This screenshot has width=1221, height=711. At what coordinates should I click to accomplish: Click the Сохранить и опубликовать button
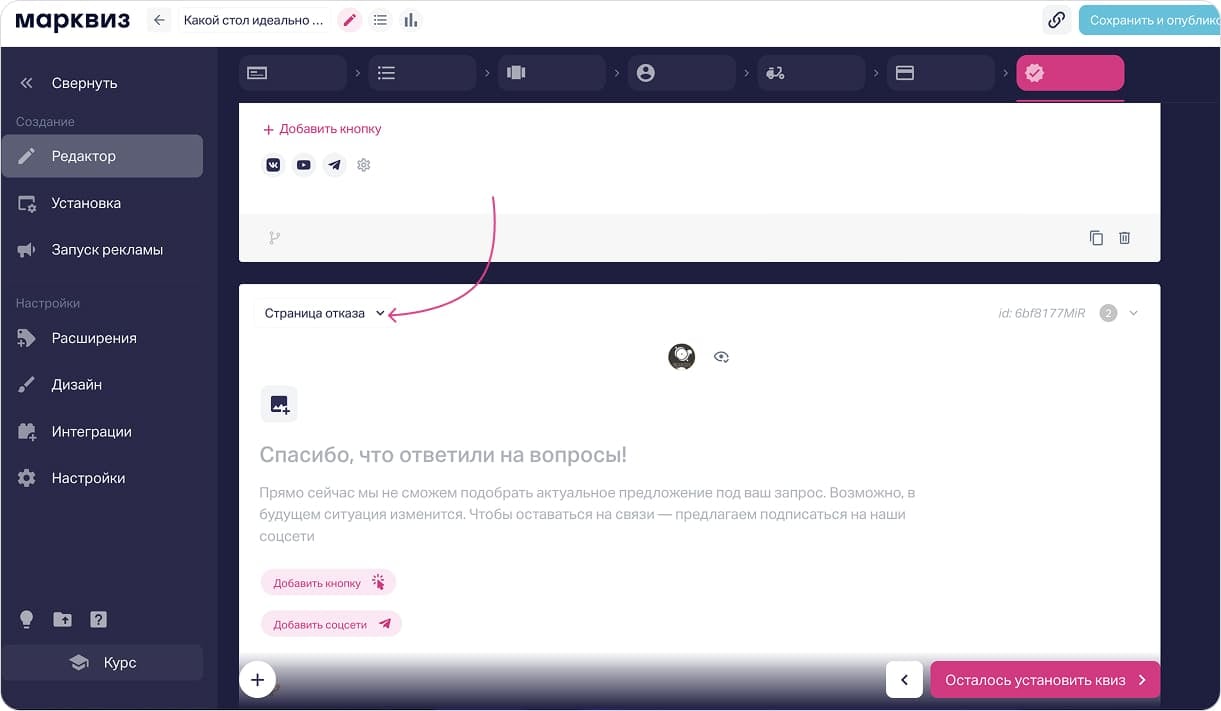(1150, 20)
